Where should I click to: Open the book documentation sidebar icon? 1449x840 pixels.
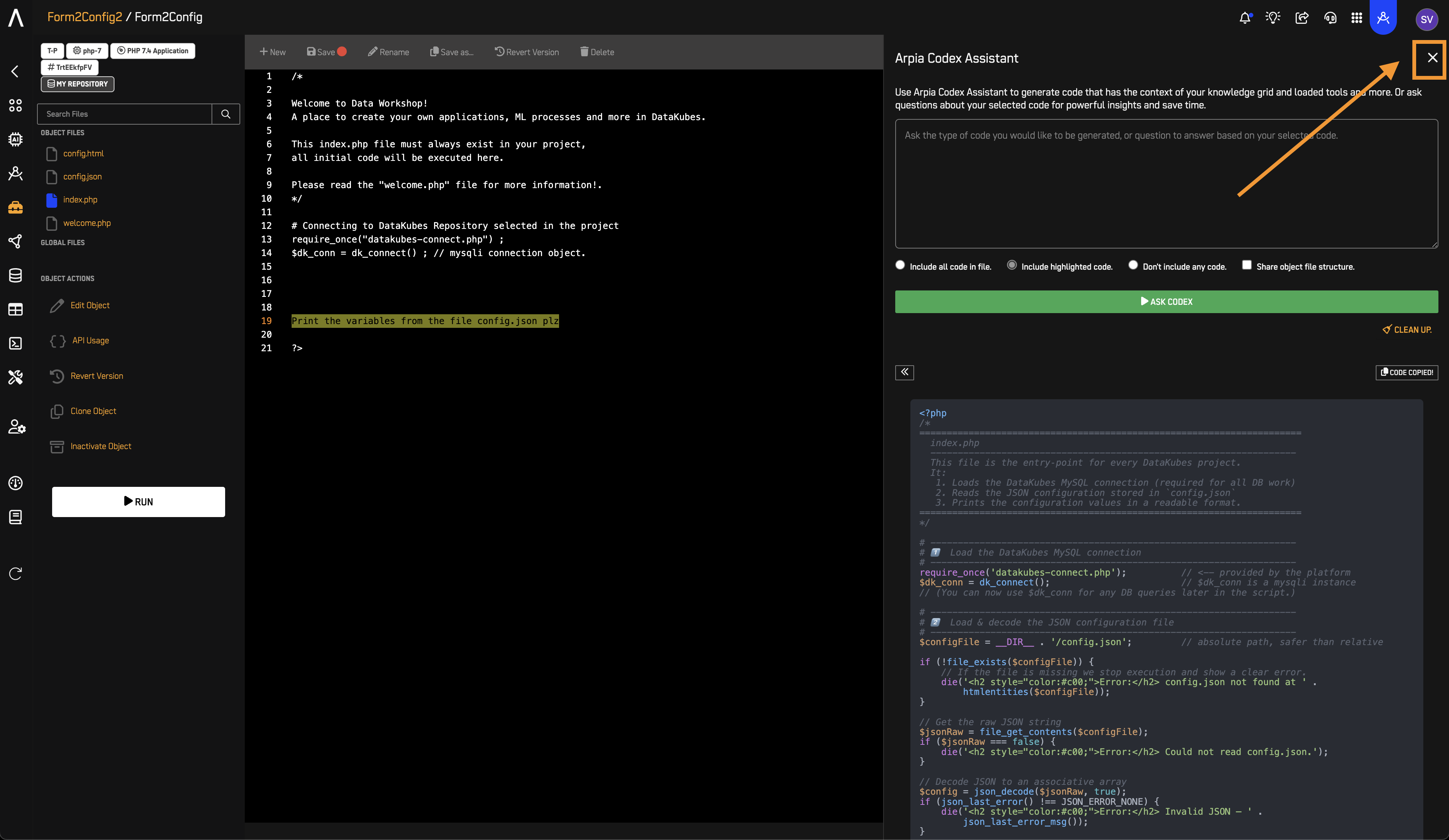(15, 517)
